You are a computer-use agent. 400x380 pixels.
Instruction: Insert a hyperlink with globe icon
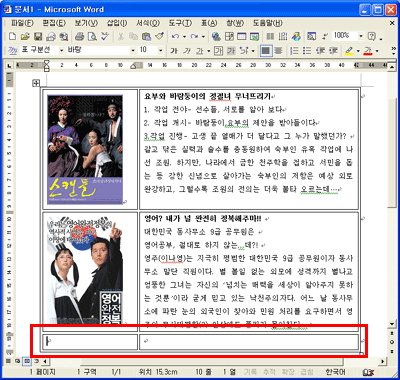tap(216, 36)
